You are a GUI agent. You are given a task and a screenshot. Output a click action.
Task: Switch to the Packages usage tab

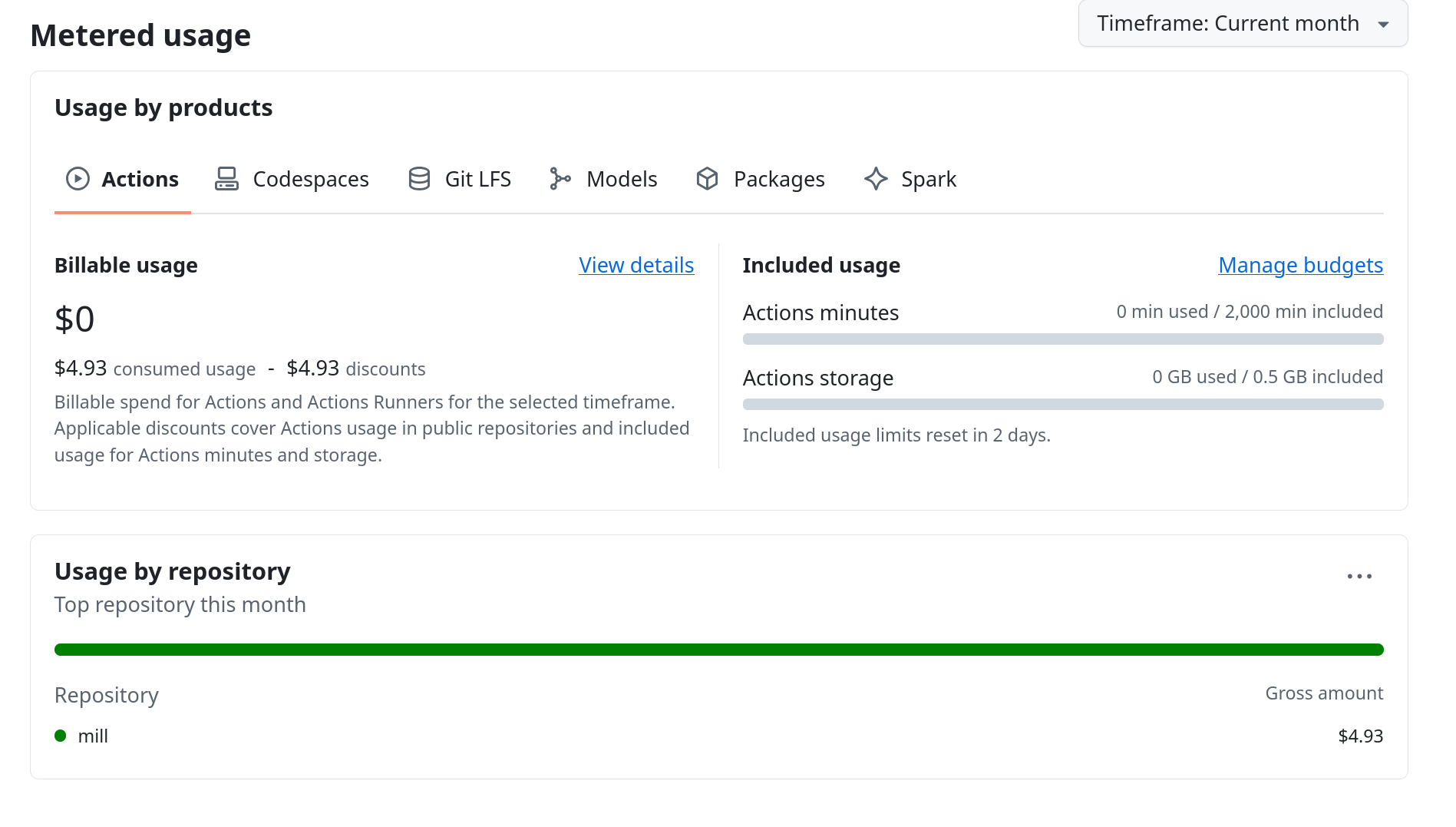coord(779,179)
